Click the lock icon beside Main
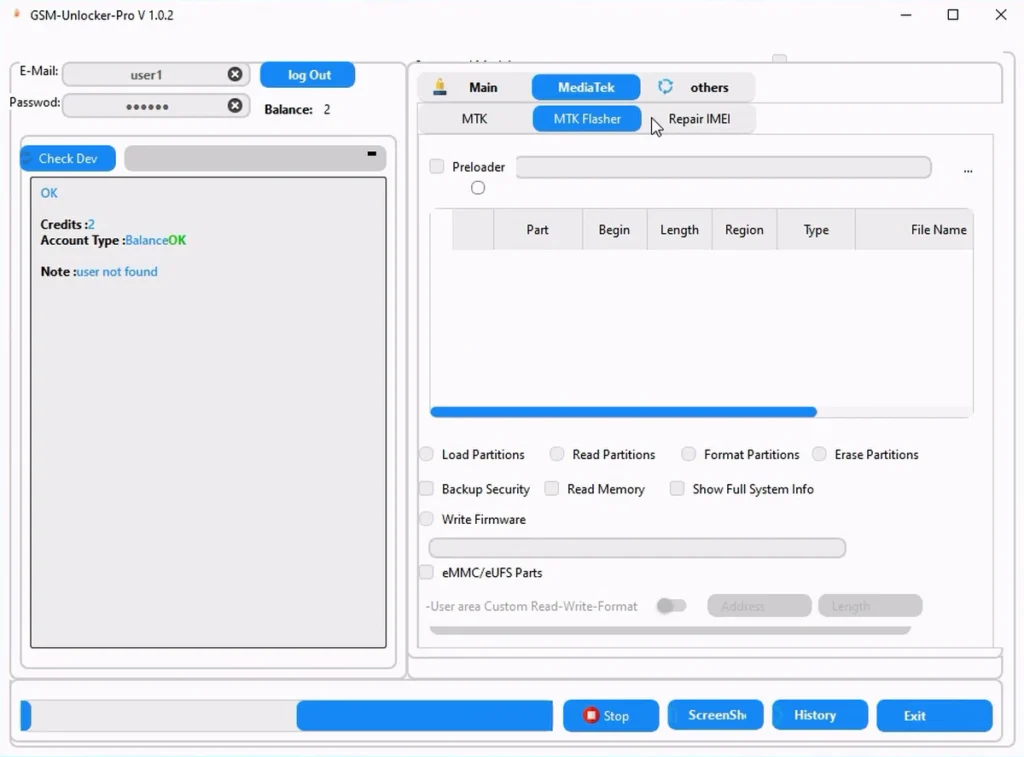Image resolution: width=1024 pixels, height=757 pixels. [x=440, y=88]
